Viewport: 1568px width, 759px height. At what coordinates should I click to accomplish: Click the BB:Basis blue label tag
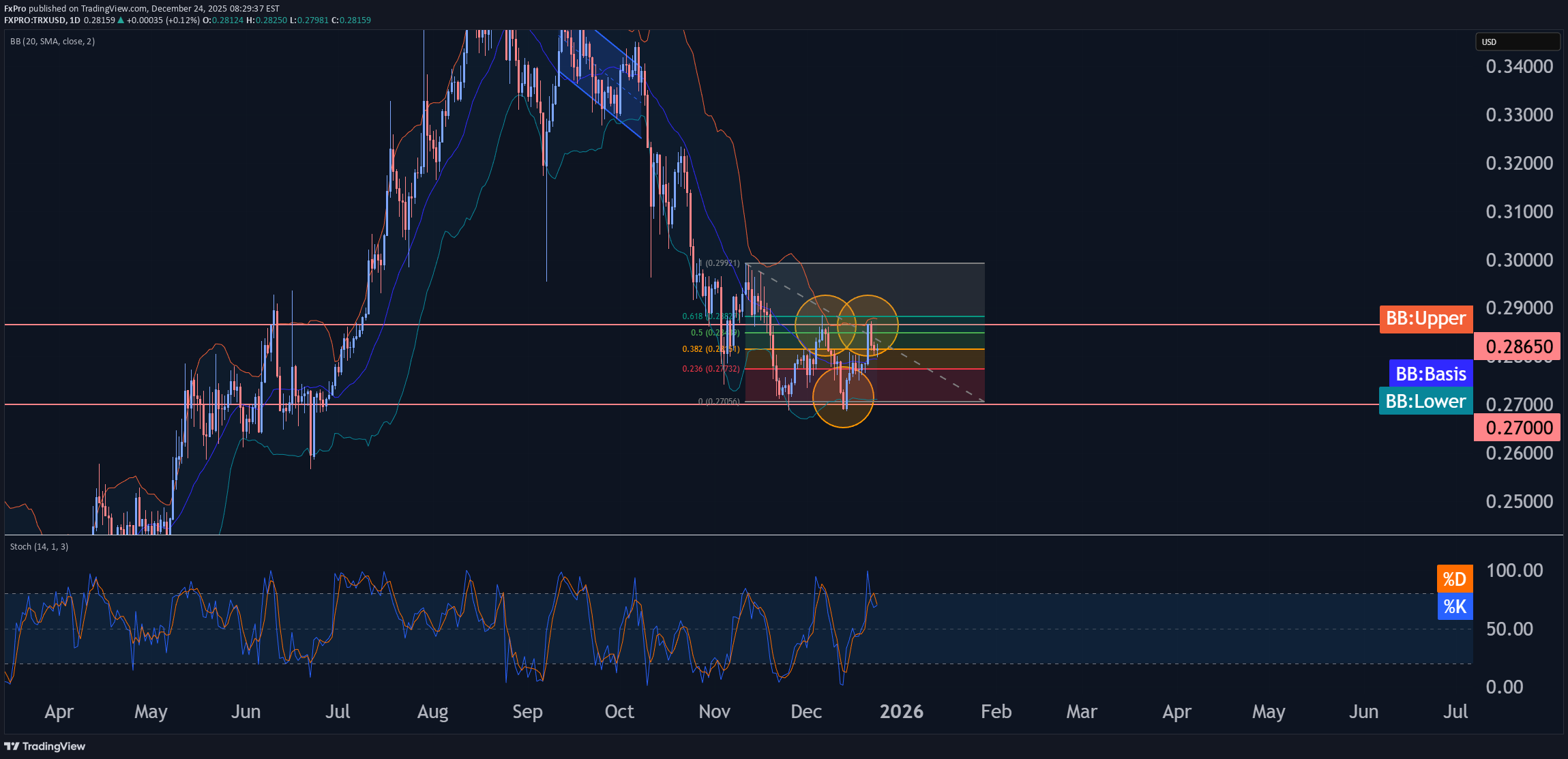click(1430, 374)
